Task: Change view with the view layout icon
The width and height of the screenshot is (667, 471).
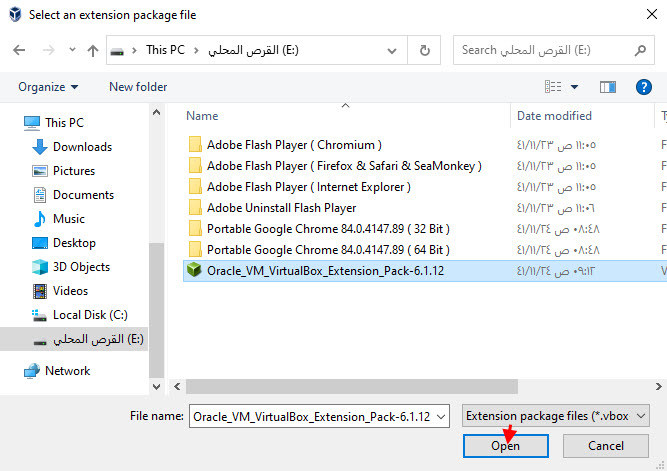Action: (553, 87)
